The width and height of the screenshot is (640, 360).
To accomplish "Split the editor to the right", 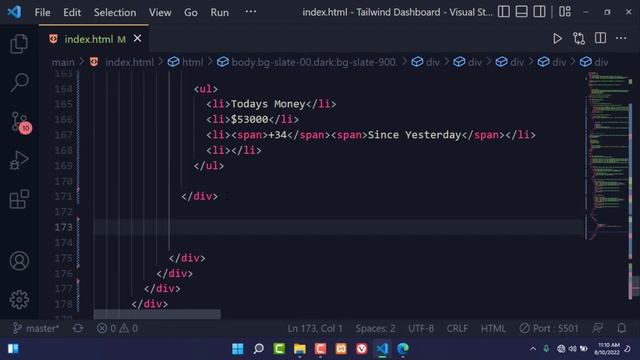I will coord(600,38).
